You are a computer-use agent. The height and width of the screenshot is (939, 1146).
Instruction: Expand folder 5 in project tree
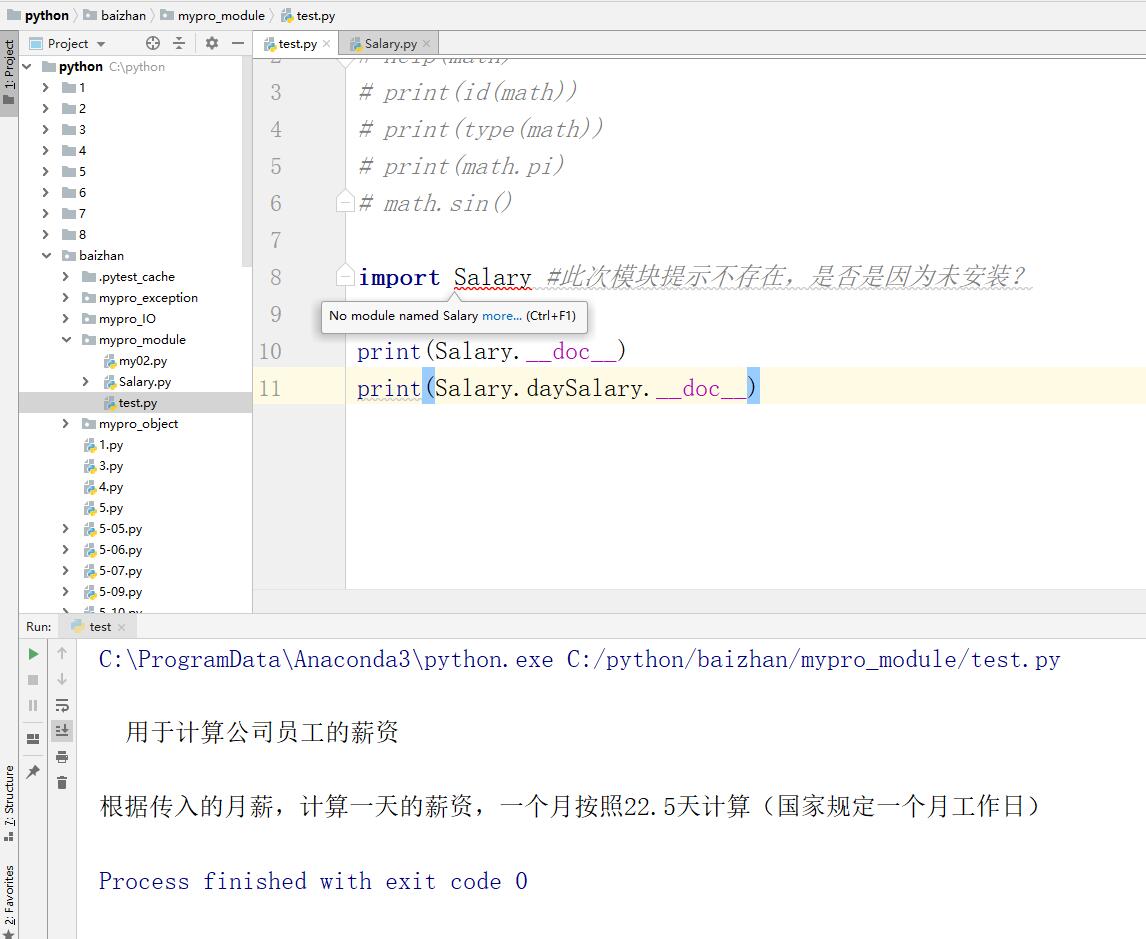point(45,172)
